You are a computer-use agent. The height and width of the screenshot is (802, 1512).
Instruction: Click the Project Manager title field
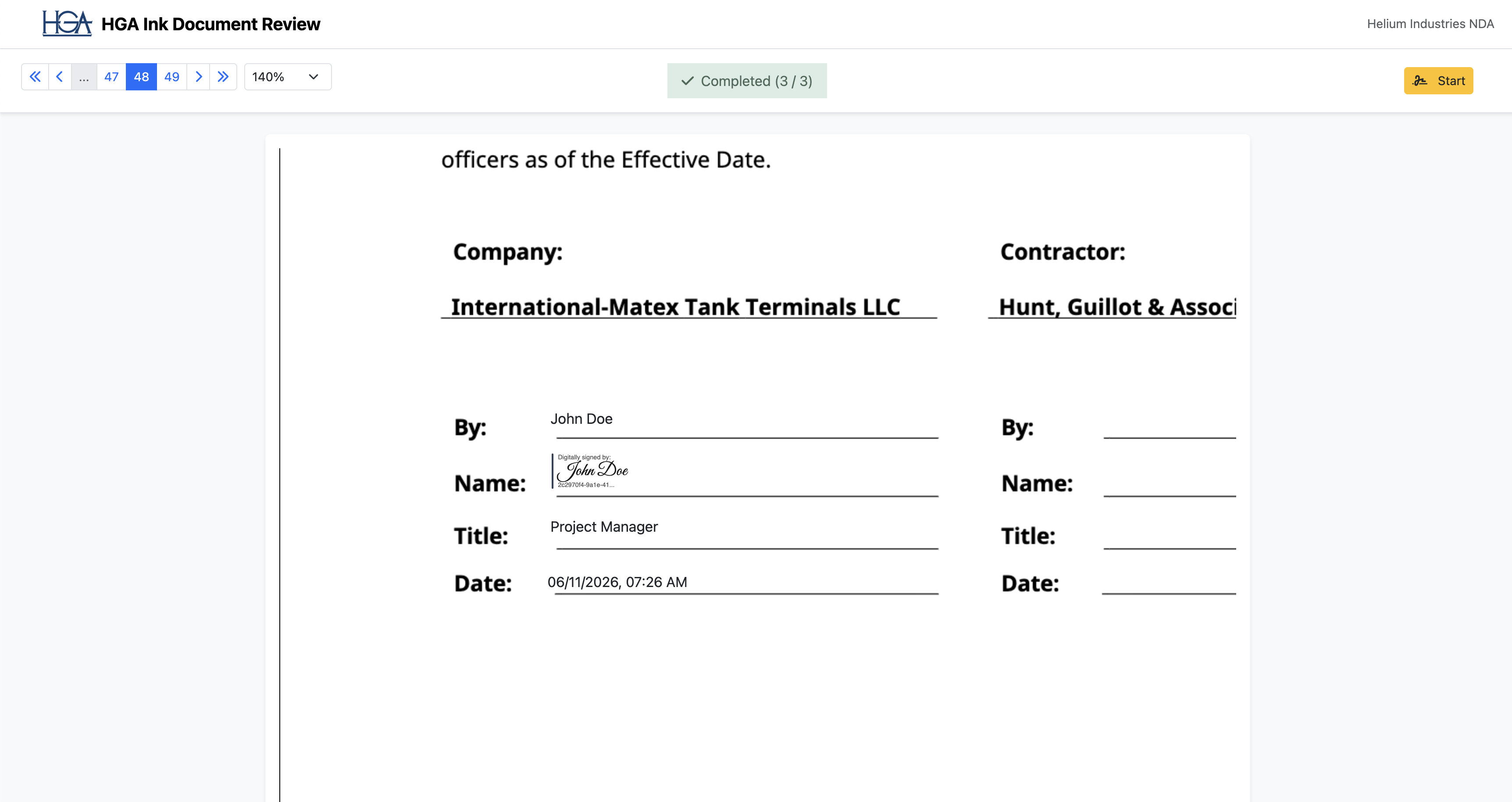[604, 526]
